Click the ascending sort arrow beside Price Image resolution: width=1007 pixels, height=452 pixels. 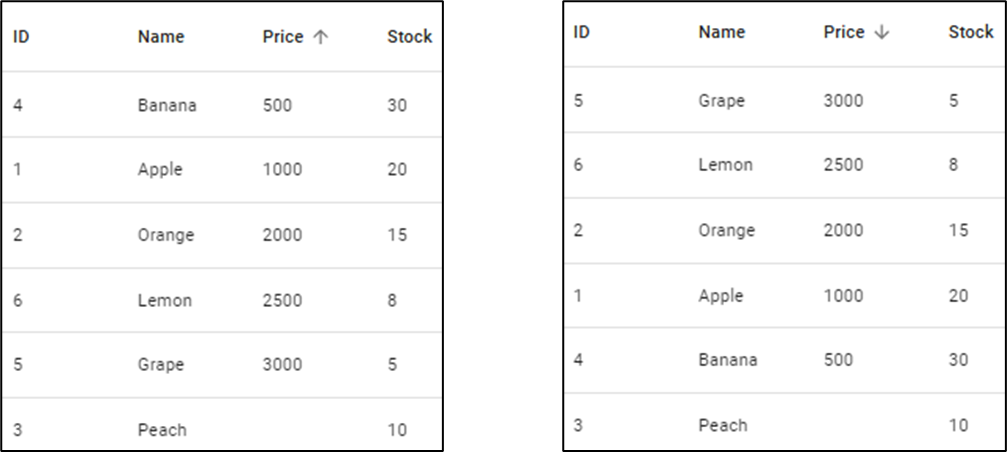(320, 37)
